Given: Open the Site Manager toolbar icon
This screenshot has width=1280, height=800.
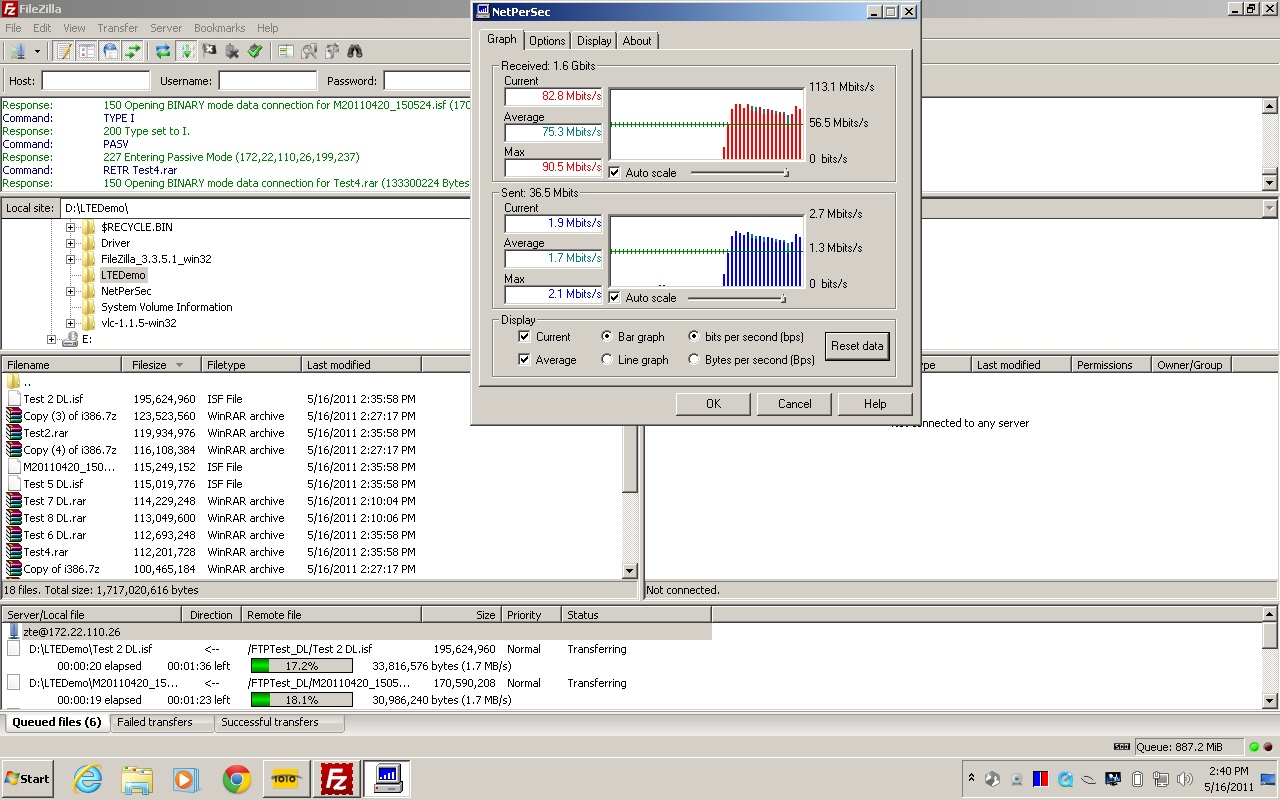Looking at the screenshot, I should tap(17, 51).
